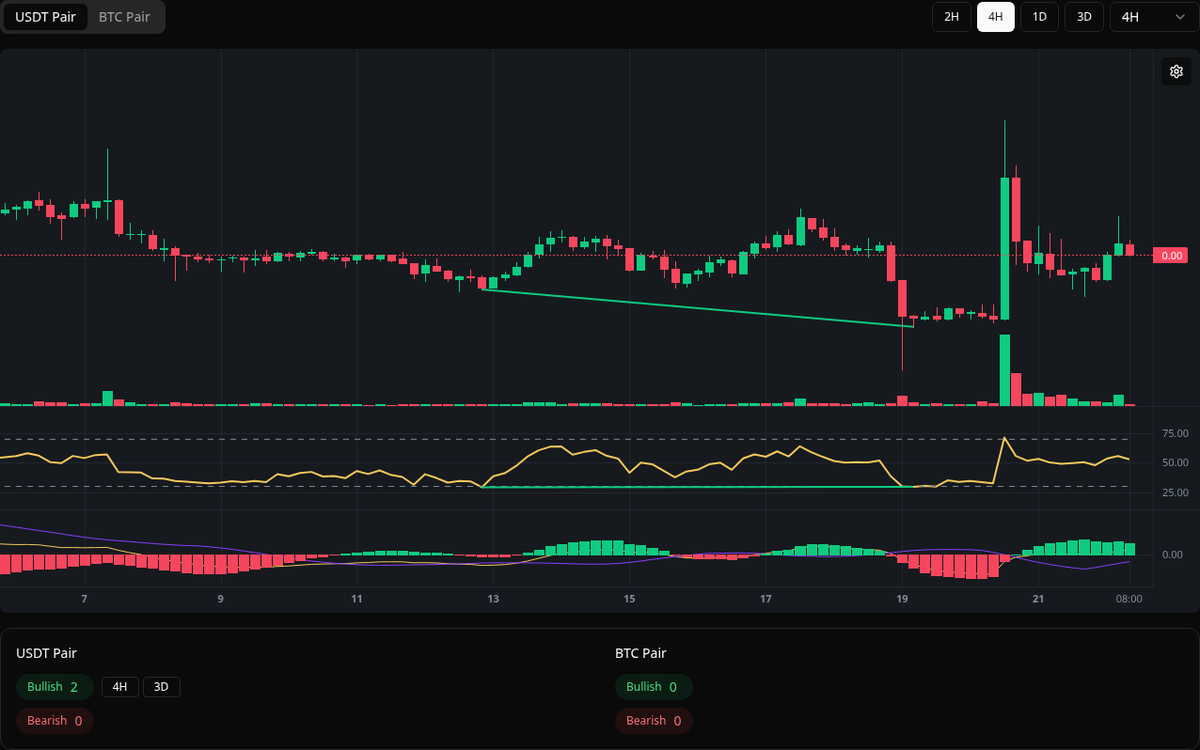This screenshot has height=750, width=1200.
Task: Select the 3D timeframe
Action: [1083, 17]
